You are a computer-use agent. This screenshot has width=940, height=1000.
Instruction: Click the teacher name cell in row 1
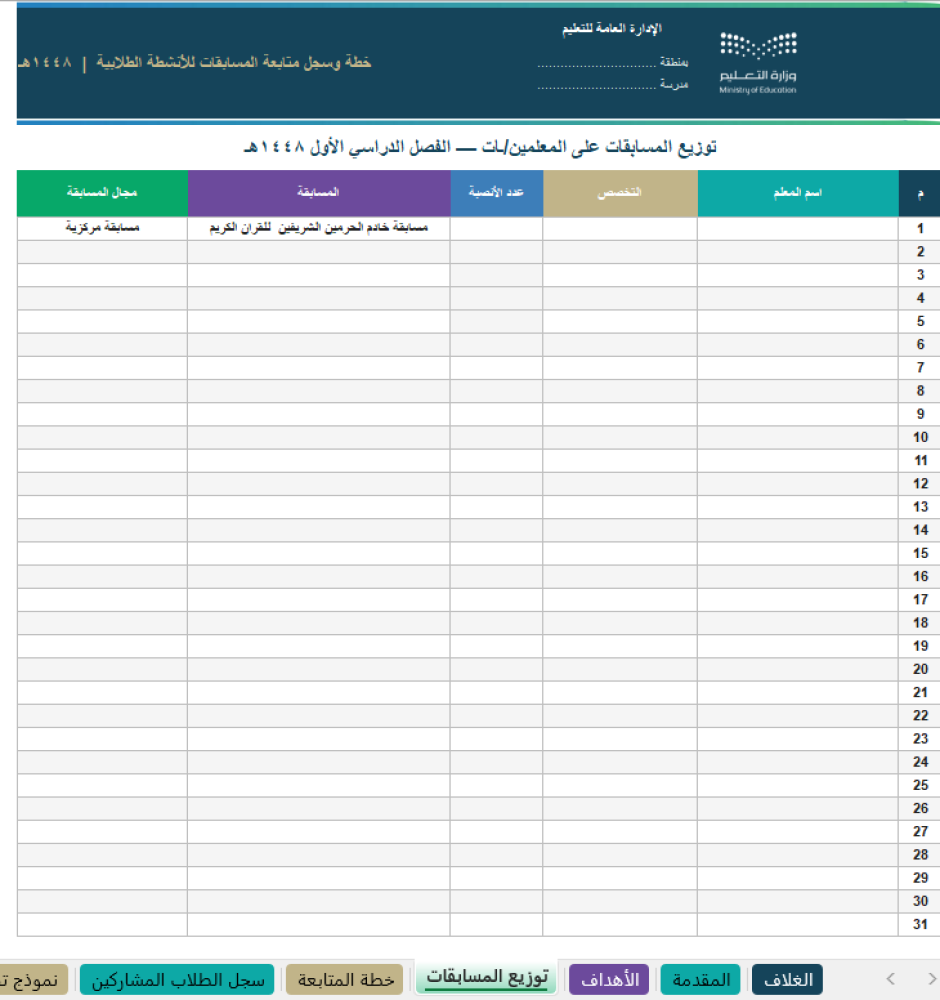(x=798, y=228)
